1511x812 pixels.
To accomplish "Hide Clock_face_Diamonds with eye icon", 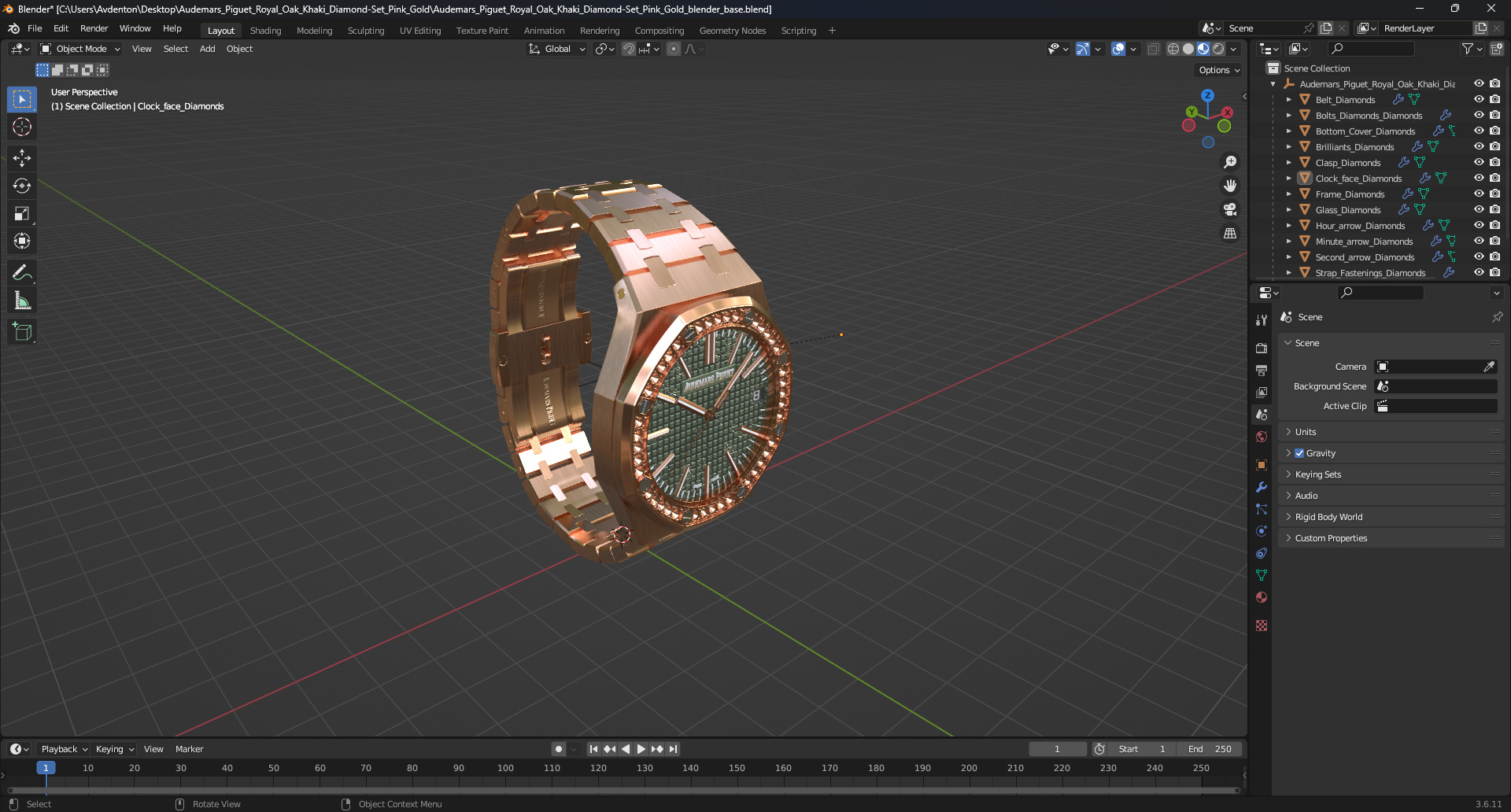I will [x=1479, y=178].
